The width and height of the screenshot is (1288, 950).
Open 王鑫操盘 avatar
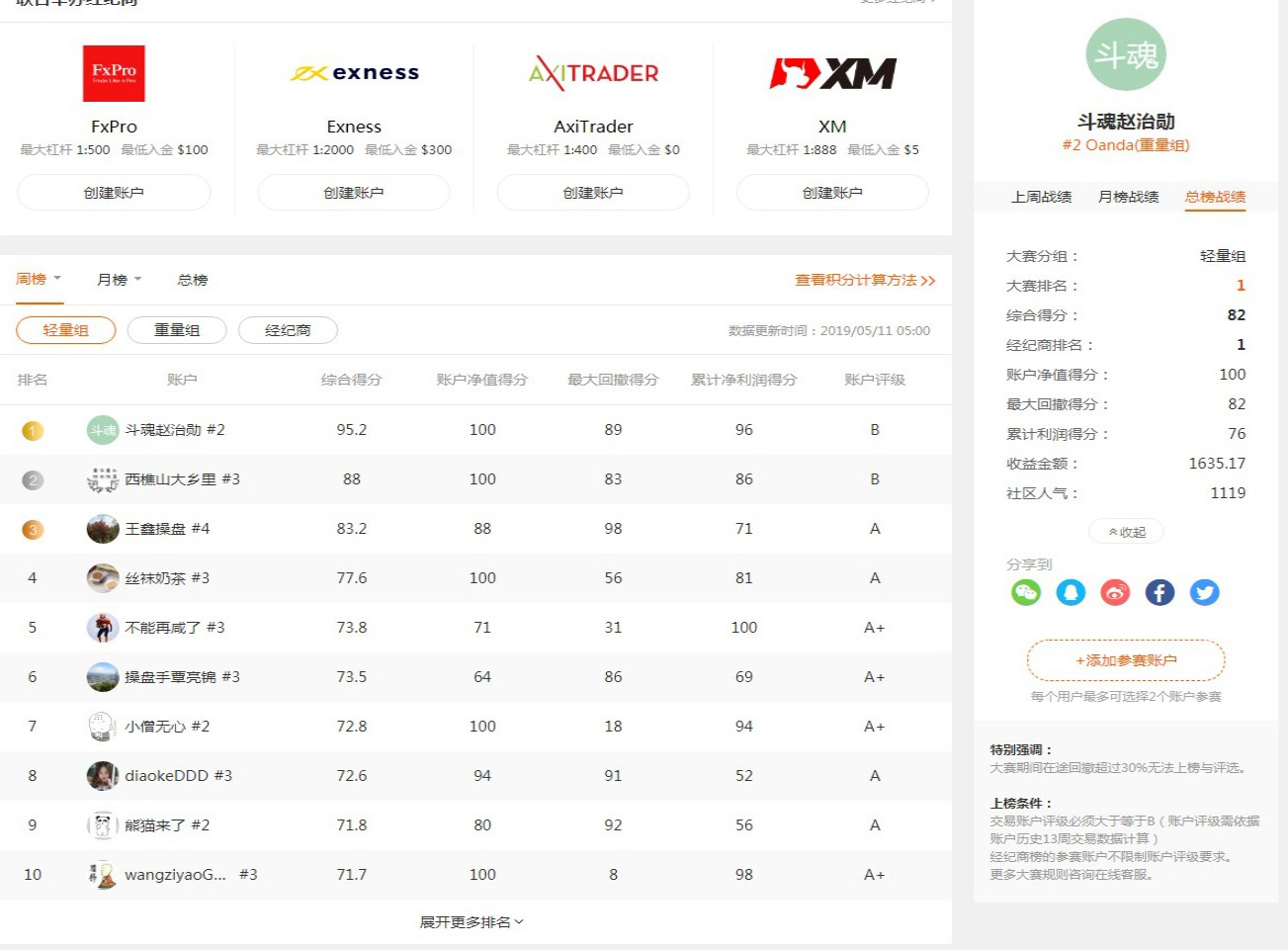click(103, 529)
